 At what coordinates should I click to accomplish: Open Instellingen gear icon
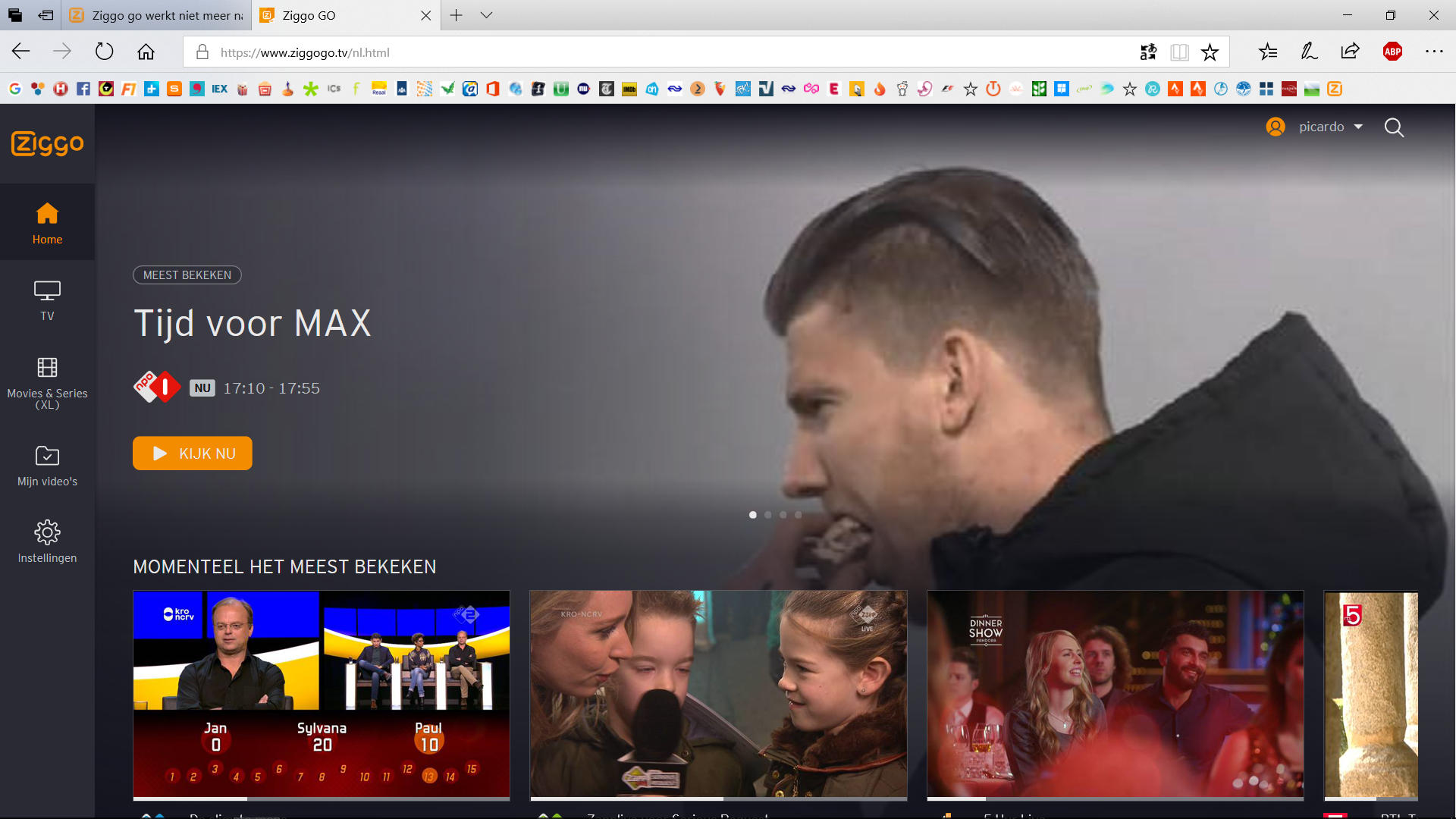[47, 532]
